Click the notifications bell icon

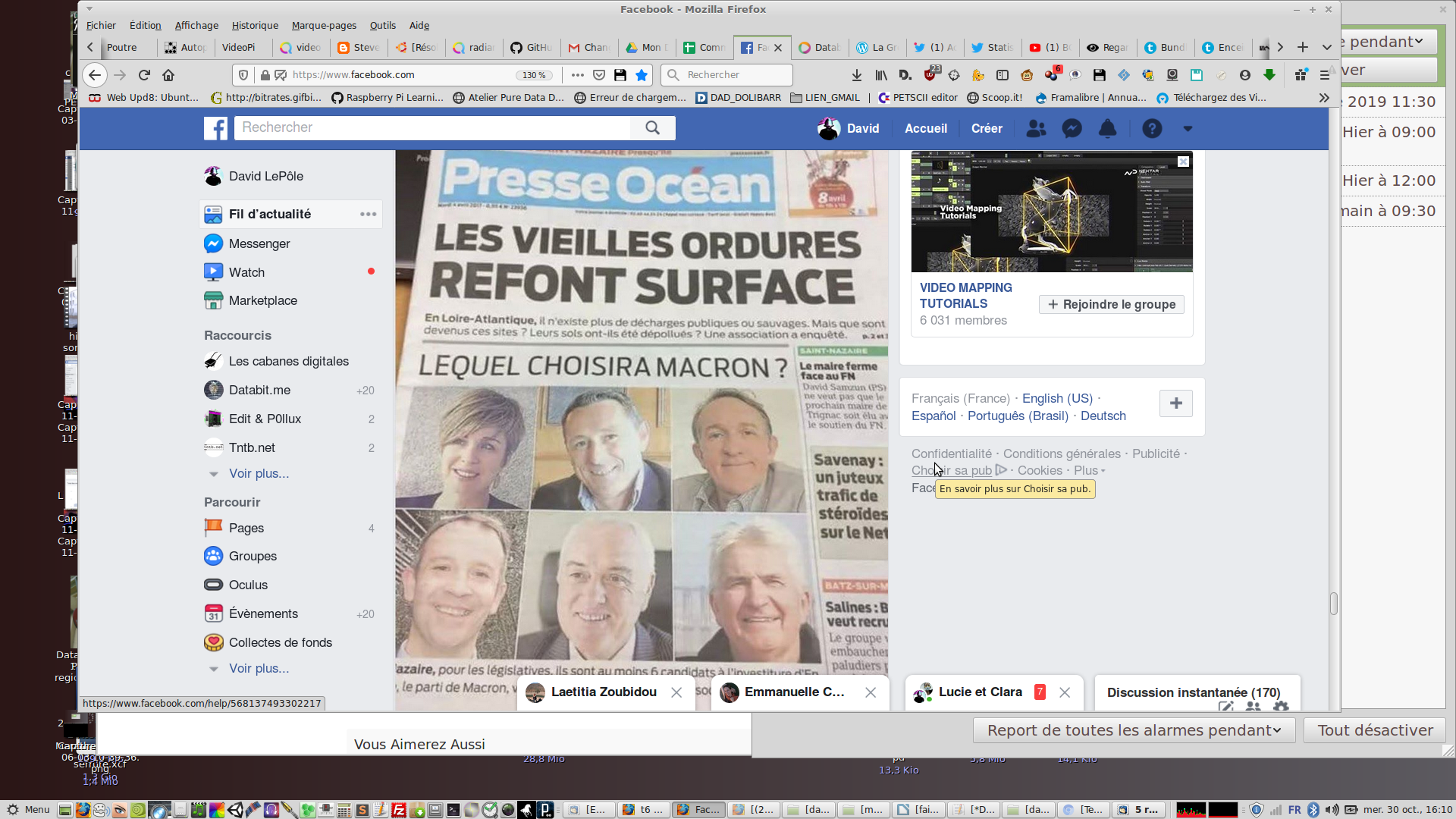(1107, 129)
